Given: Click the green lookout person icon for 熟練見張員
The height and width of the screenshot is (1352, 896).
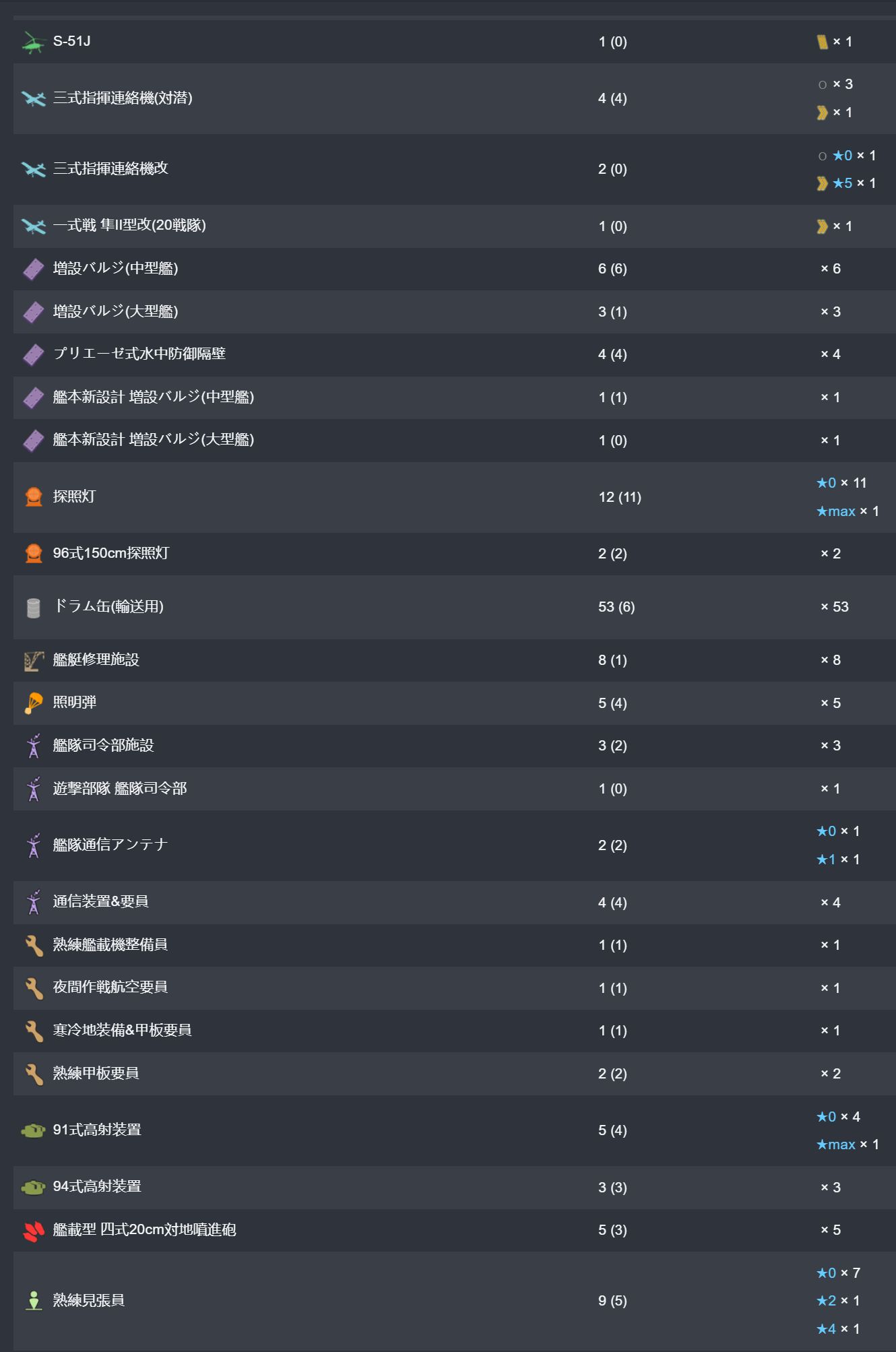Looking at the screenshot, I should 33,1301.
